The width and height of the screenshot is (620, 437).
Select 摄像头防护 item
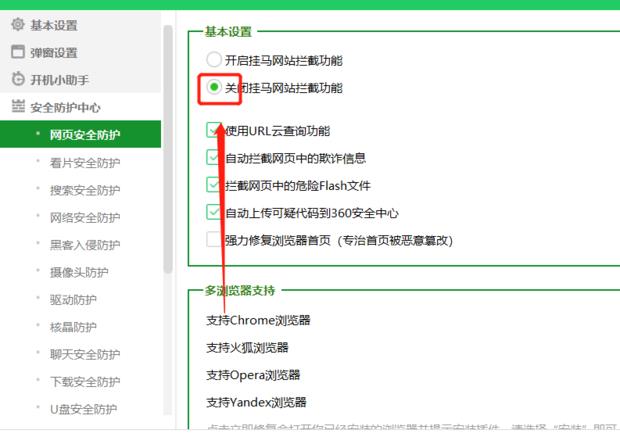click(79, 272)
